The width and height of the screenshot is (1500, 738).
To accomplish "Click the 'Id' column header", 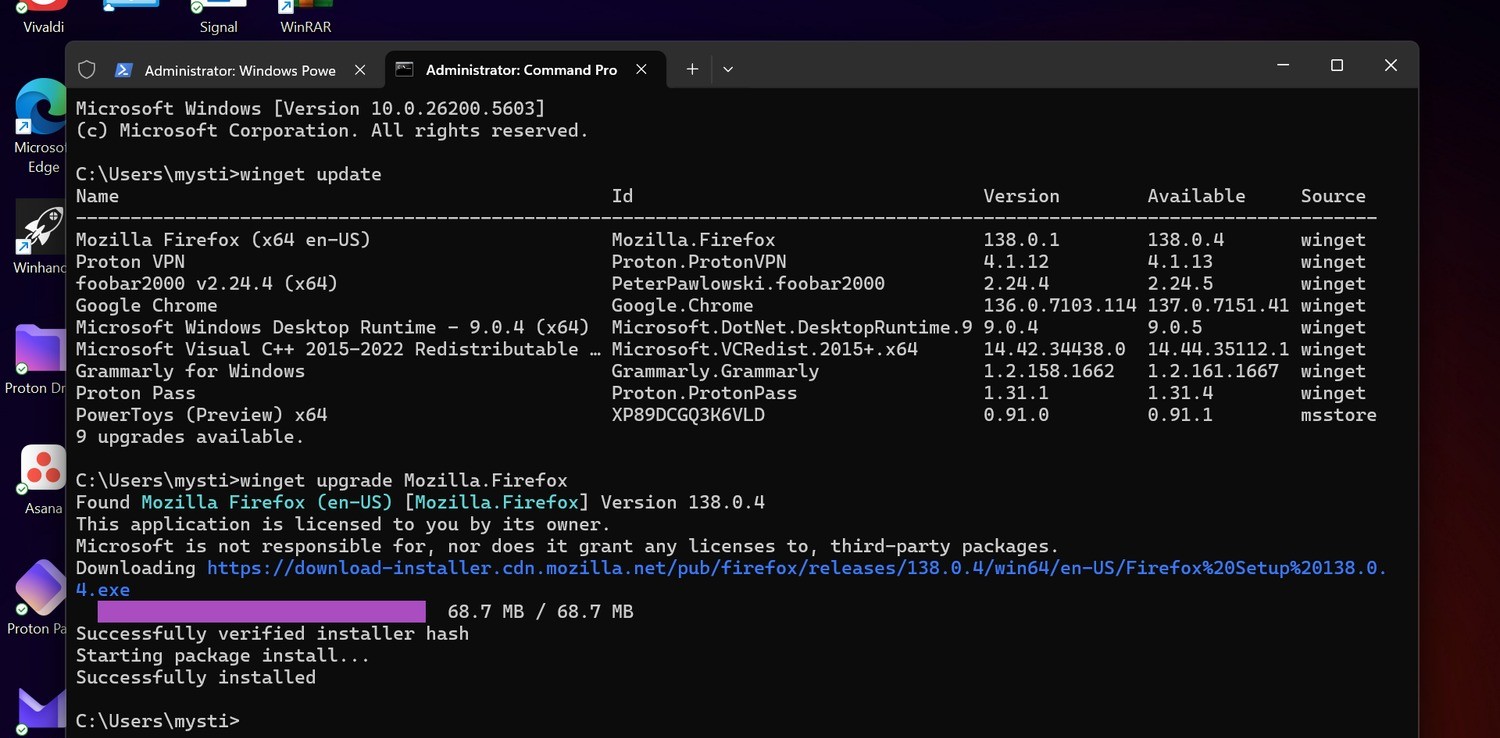I will [x=622, y=196].
